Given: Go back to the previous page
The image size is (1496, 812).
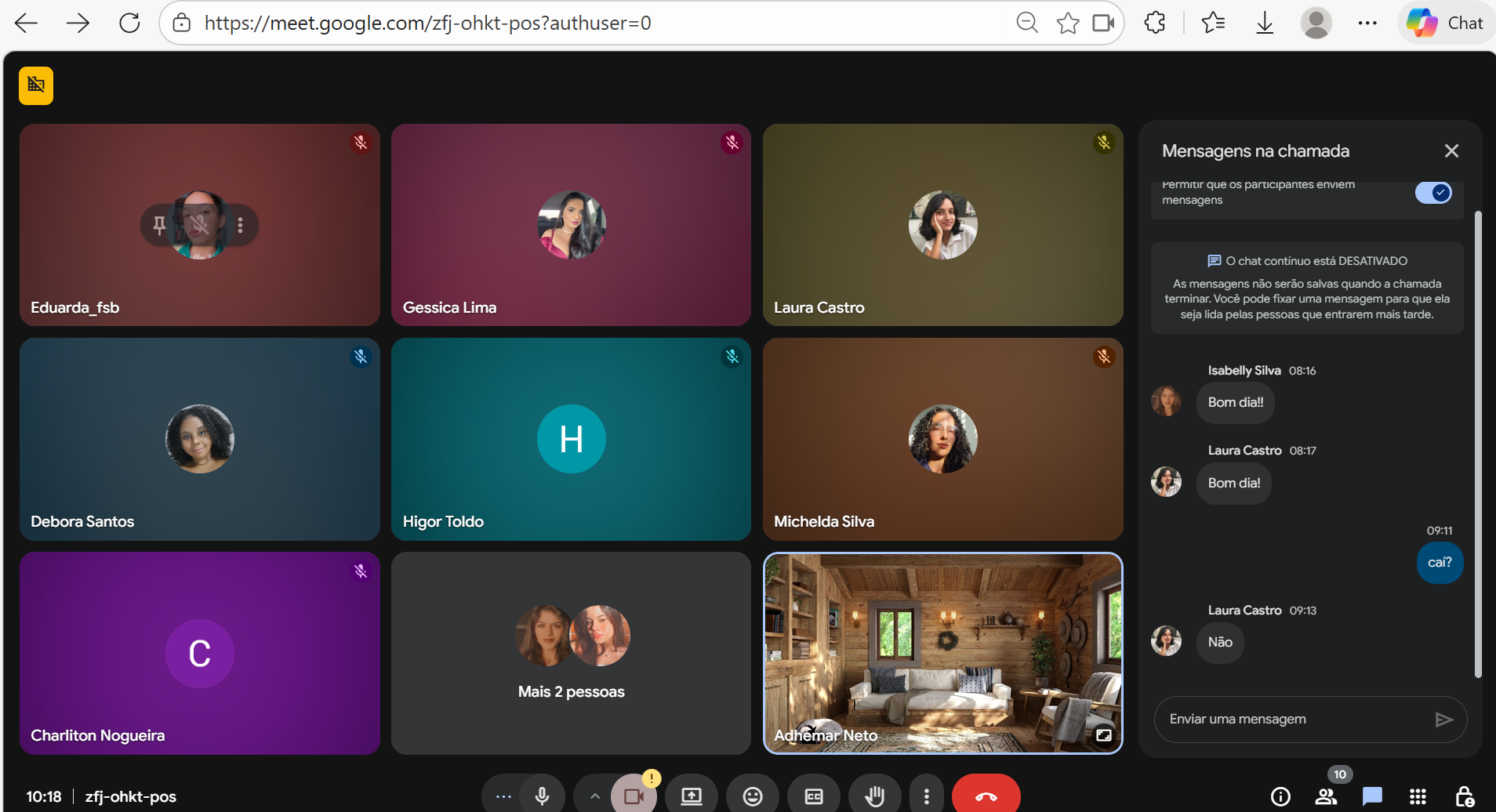Looking at the screenshot, I should 26,23.
